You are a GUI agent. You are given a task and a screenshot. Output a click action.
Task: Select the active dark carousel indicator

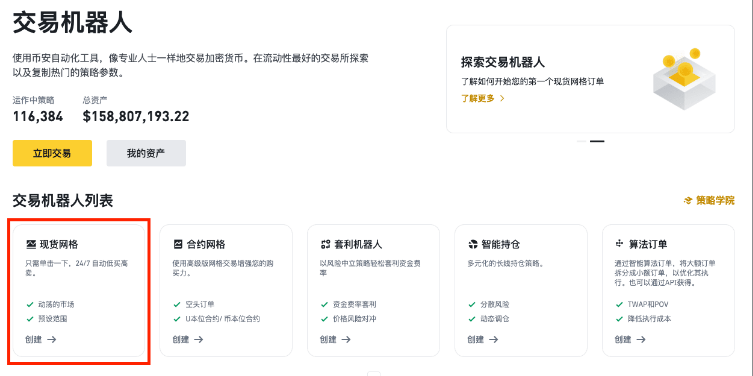tap(597, 141)
